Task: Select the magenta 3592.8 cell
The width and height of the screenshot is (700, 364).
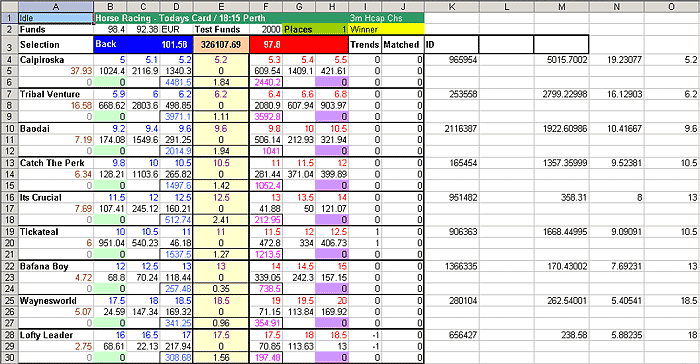Action: click(x=266, y=117)
